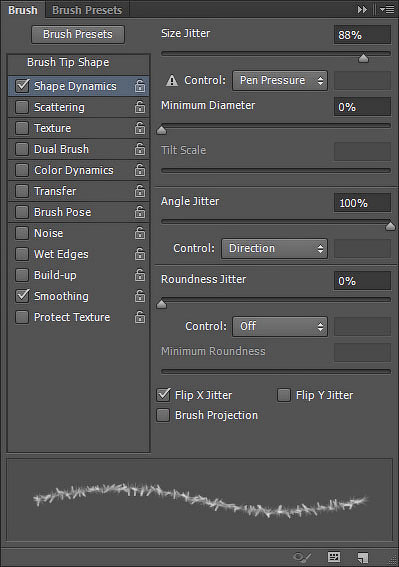Enable the Transfer checkbox
The height and width of the screenshot is (567, 399).
tap(22, 191)
